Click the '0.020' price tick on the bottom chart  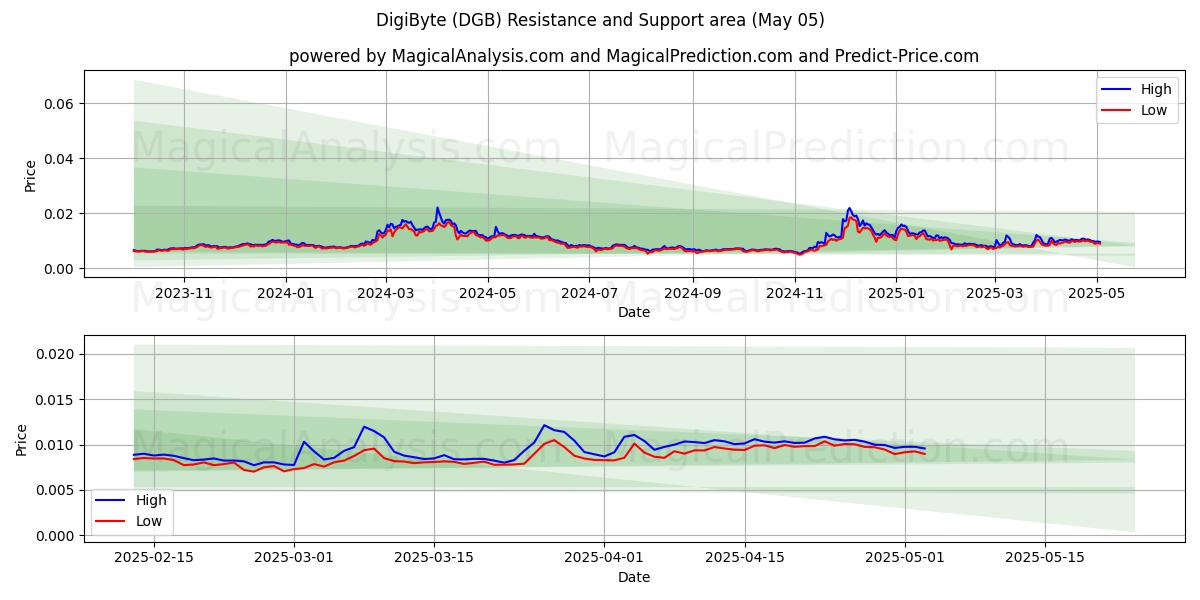coord(57,354)
